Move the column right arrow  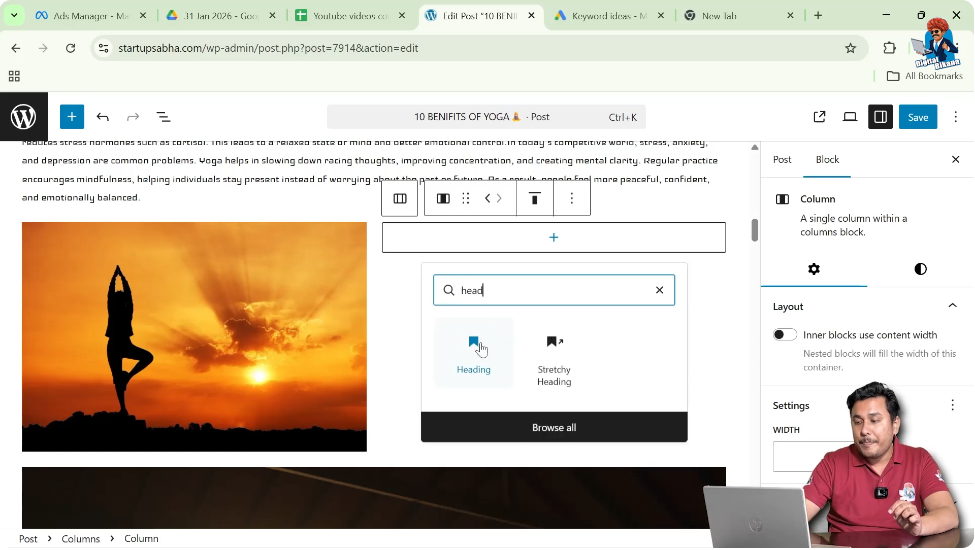499,198
